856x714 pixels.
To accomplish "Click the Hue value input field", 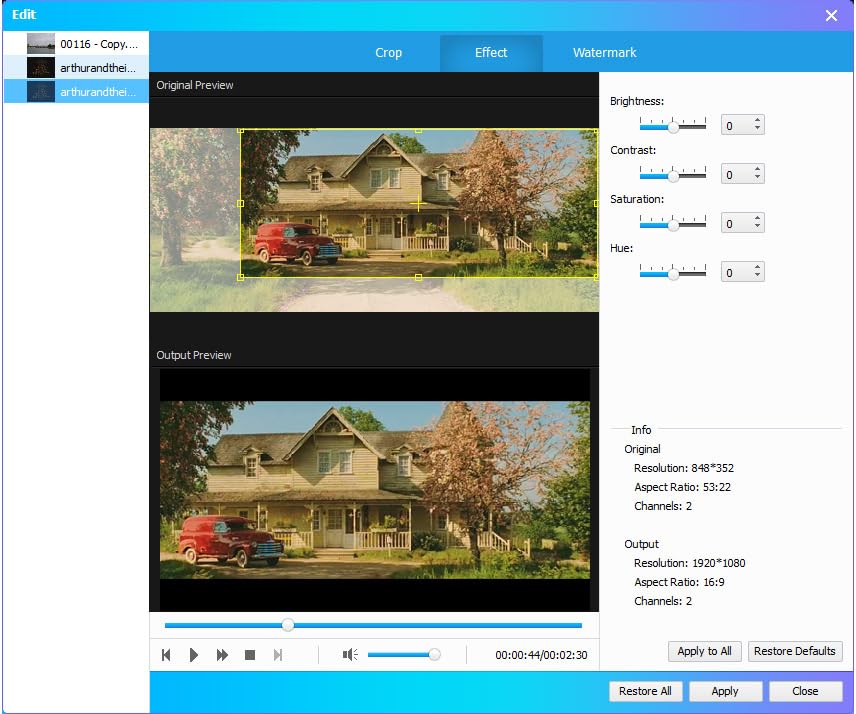I will pos(735,273).
